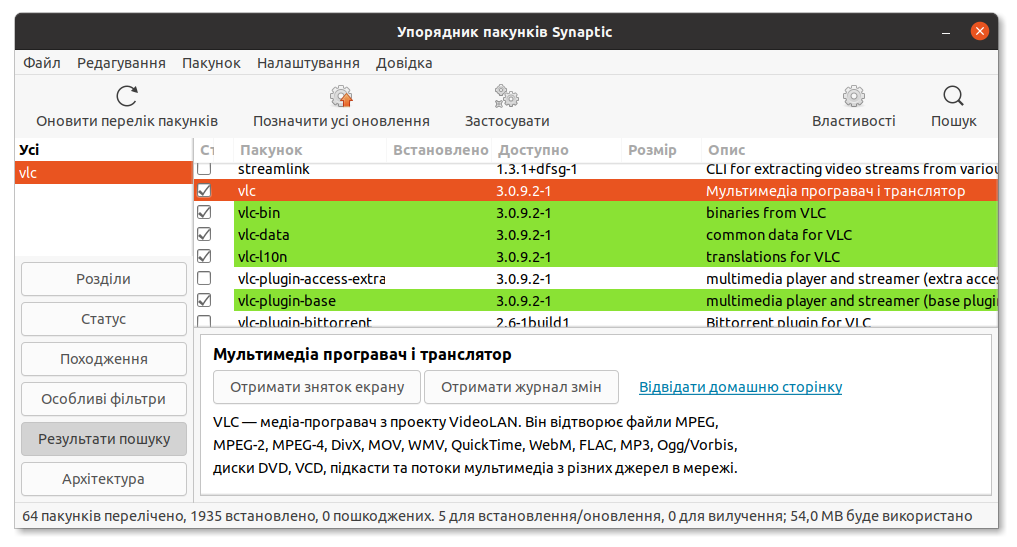Select the vlc-data package name
This screenshot has width=1017, height=547.
click(263, 235)
